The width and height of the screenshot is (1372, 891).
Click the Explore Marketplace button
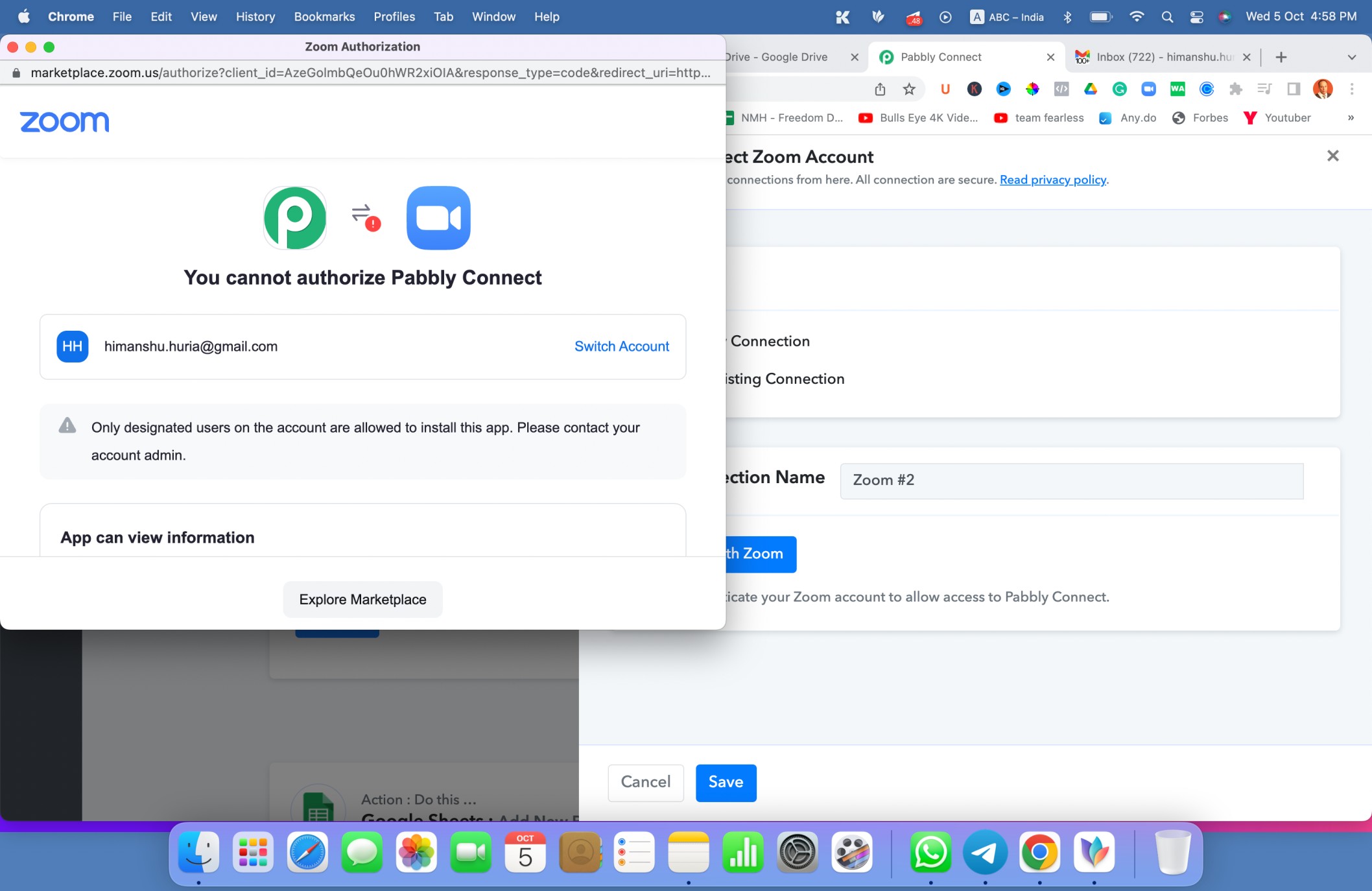click(x=362, y=599)
